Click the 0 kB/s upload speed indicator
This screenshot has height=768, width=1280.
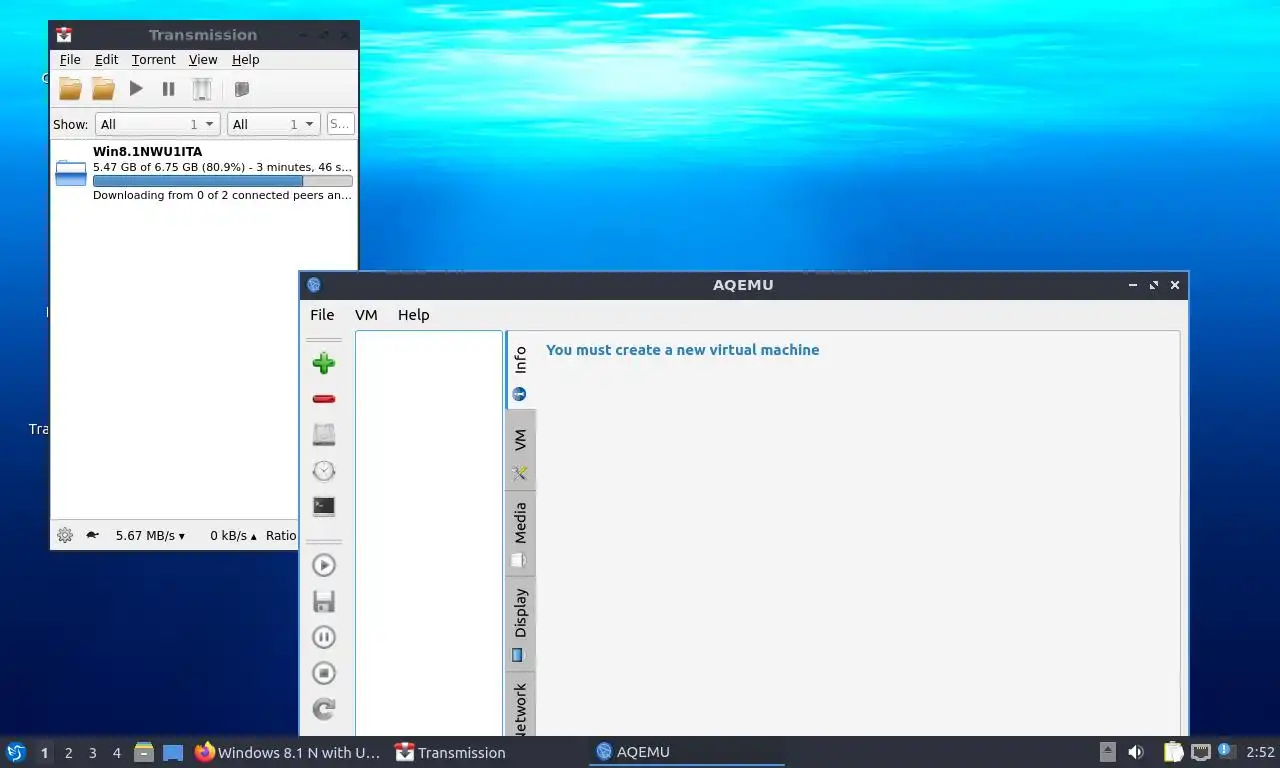(x=233, y=535)
